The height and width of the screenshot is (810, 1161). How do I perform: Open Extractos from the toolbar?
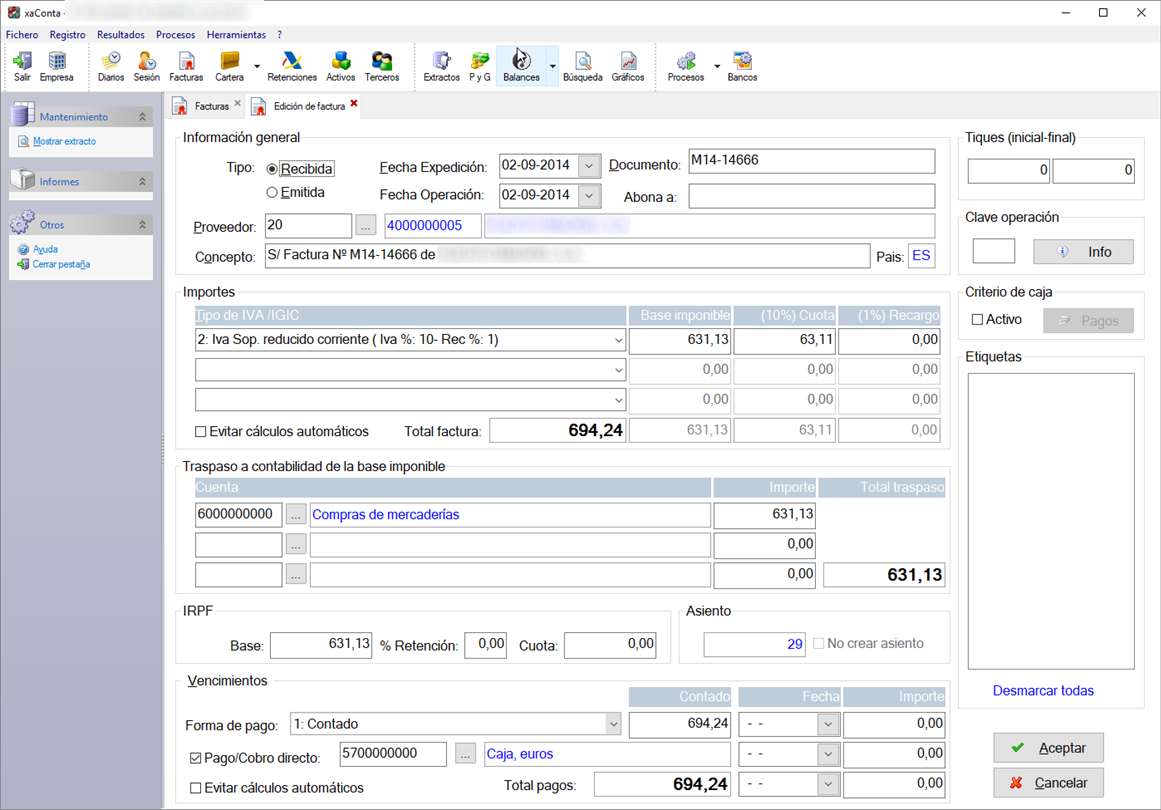(x=441, y=66)
